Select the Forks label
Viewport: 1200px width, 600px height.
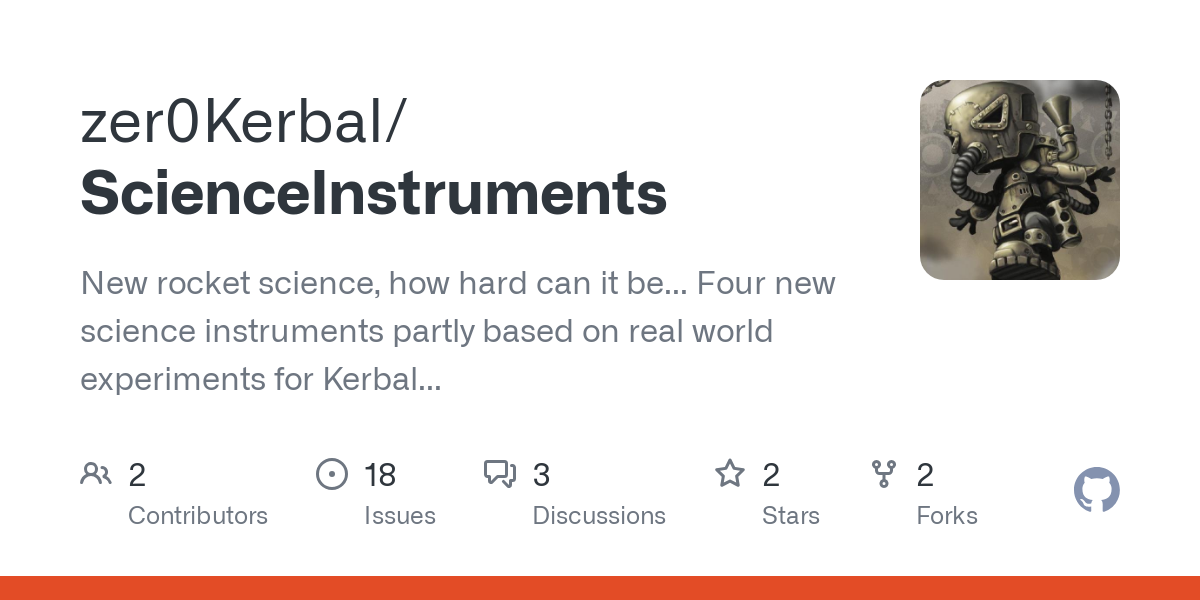click(947, 516)
